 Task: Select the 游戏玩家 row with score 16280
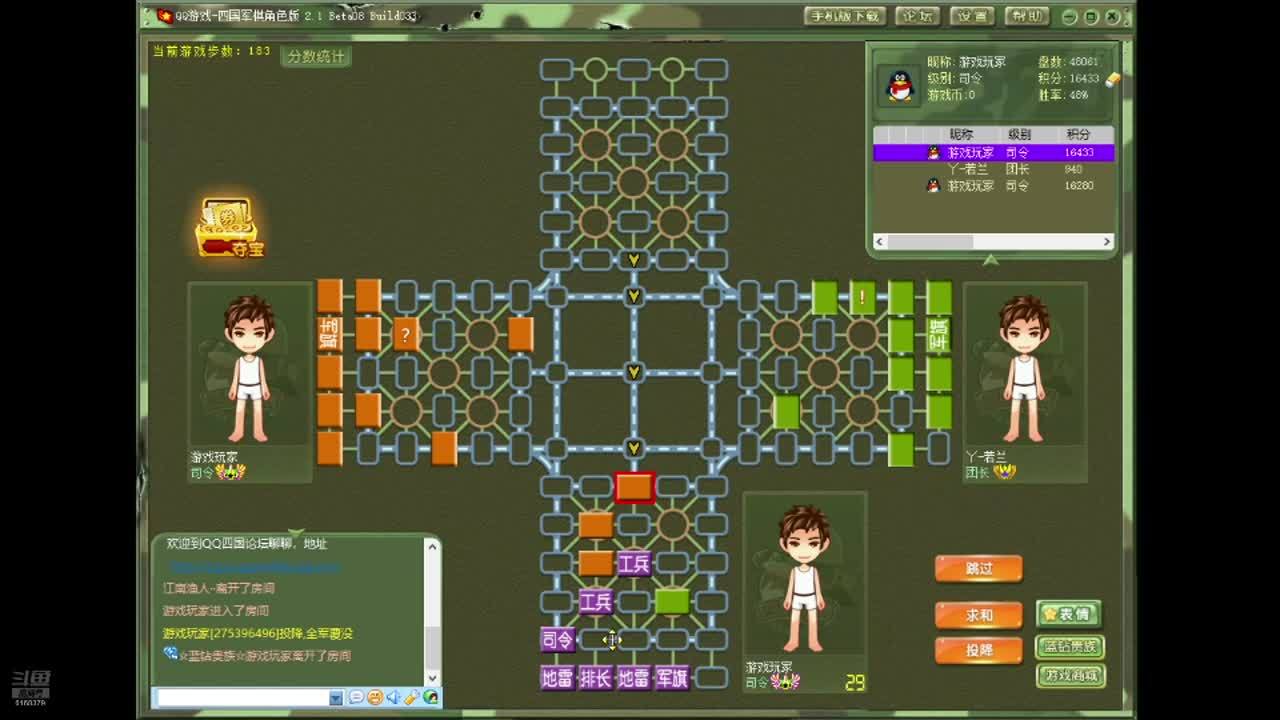click(993, 186)
